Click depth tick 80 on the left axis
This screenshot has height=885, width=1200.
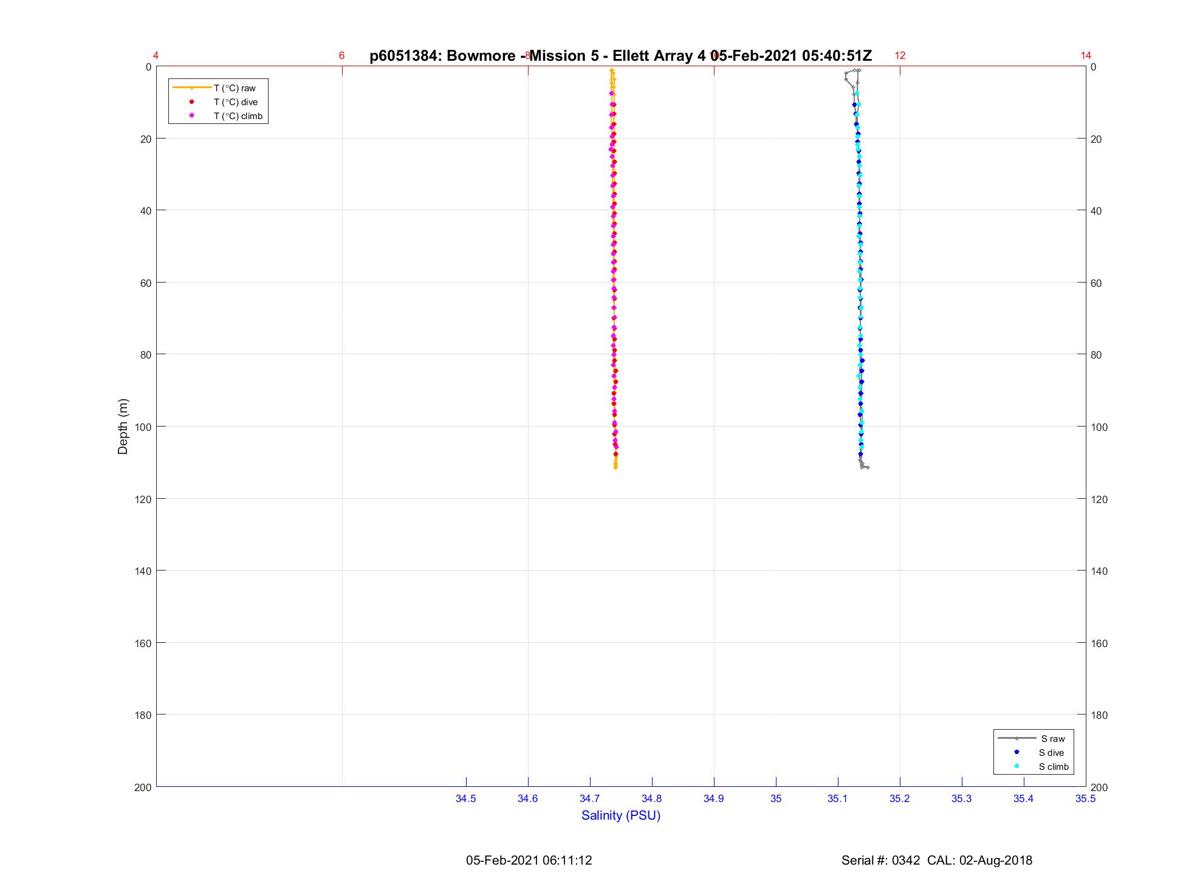coord(145,355)
